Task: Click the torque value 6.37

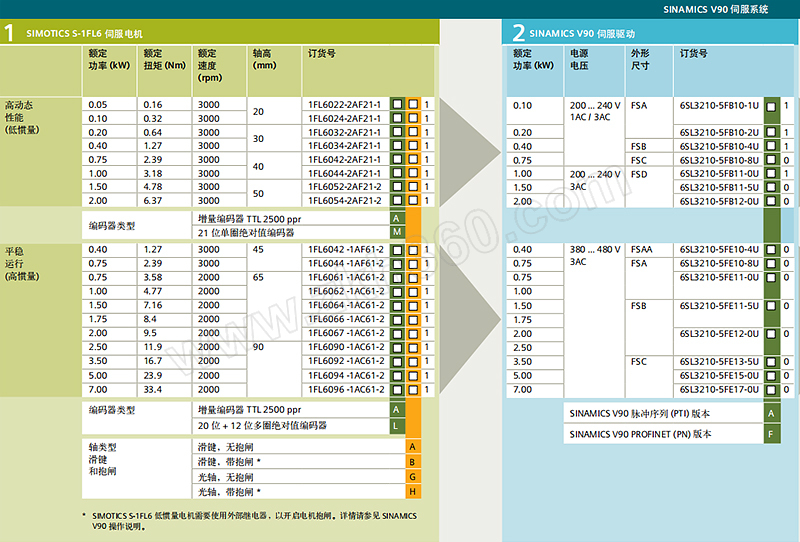Action: point(153,200)
